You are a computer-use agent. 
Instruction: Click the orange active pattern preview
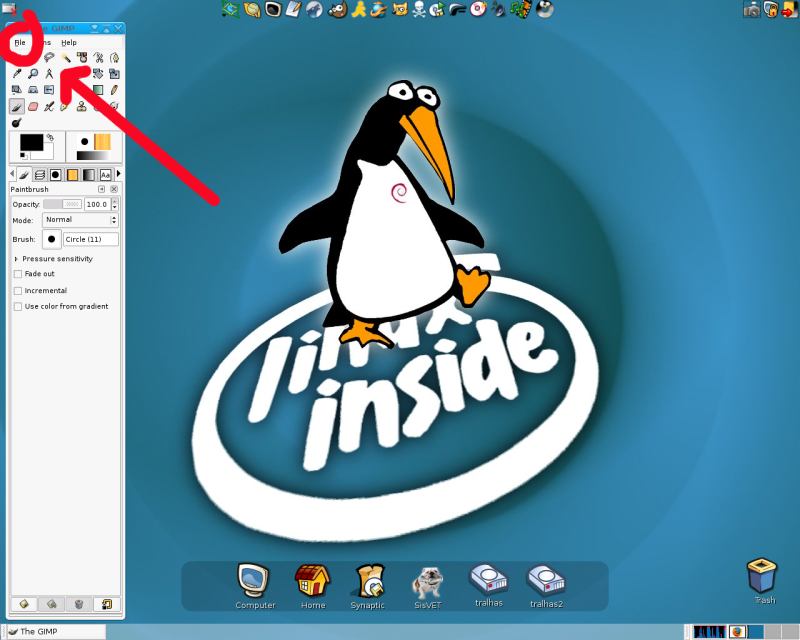click(x=103, y=142)
